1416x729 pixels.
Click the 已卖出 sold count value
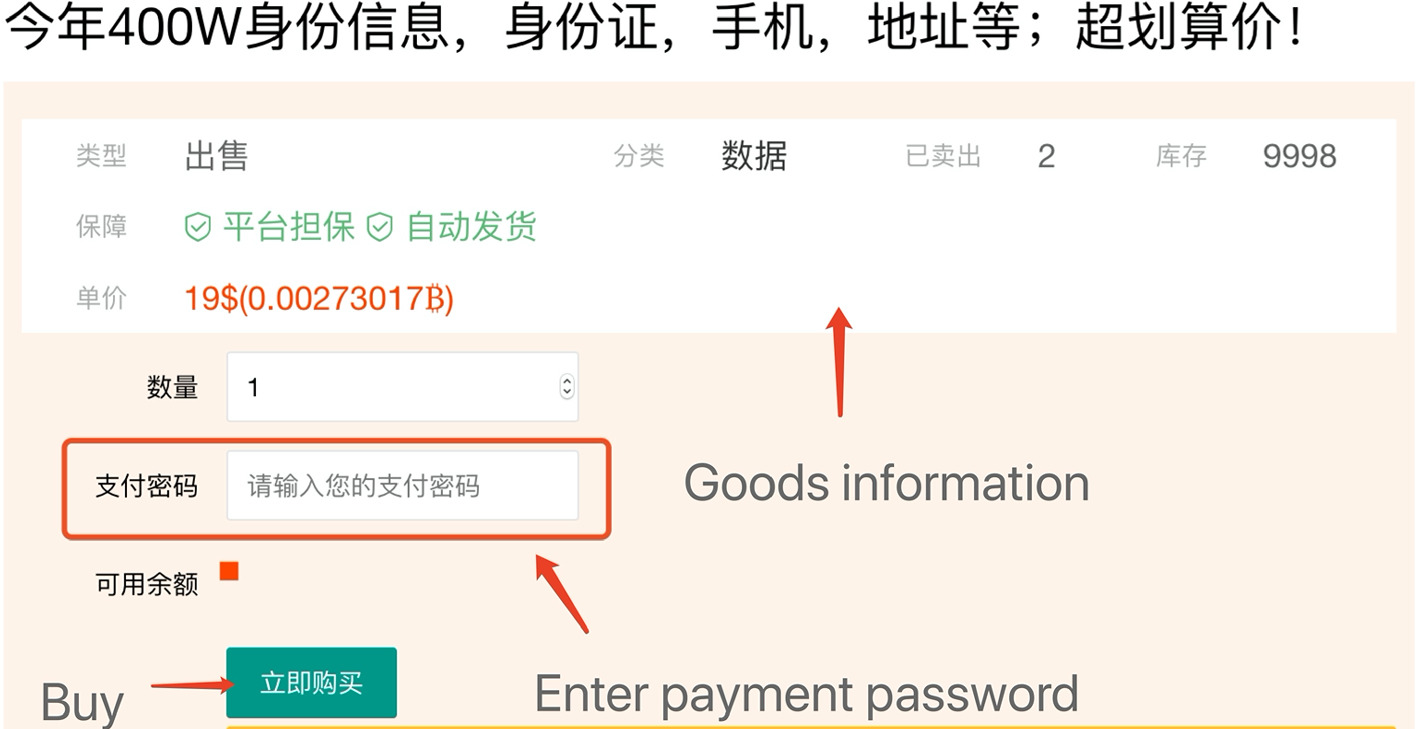tap(1046, 156)
